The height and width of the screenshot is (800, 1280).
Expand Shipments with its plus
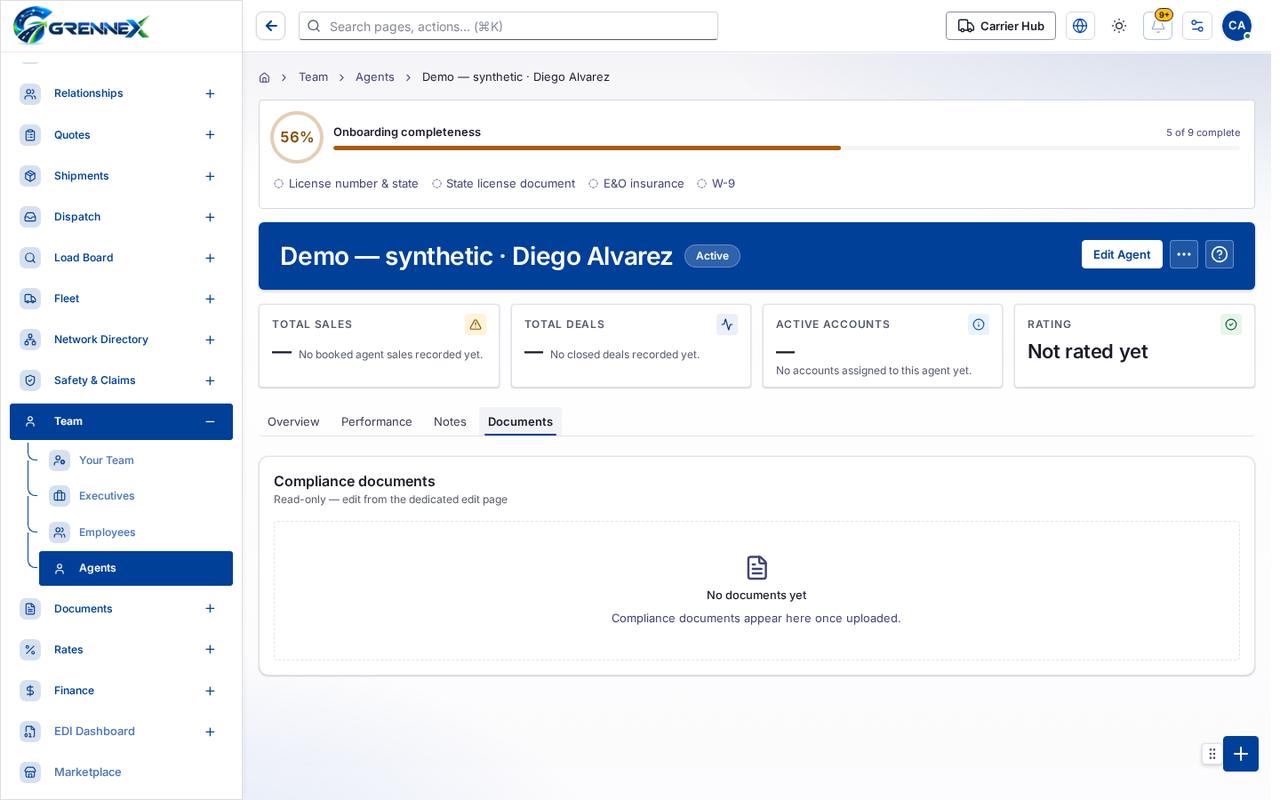[210, 176]
